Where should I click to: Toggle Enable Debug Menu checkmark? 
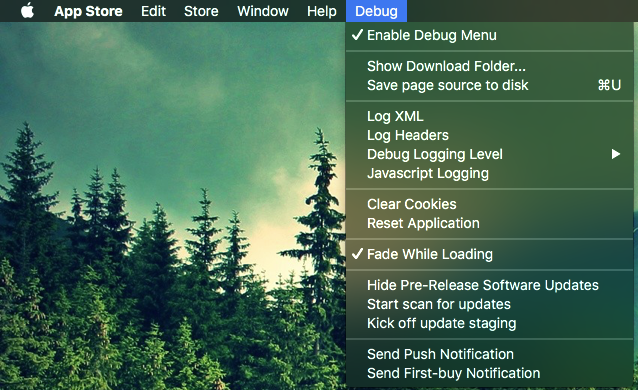click(489, 35)
